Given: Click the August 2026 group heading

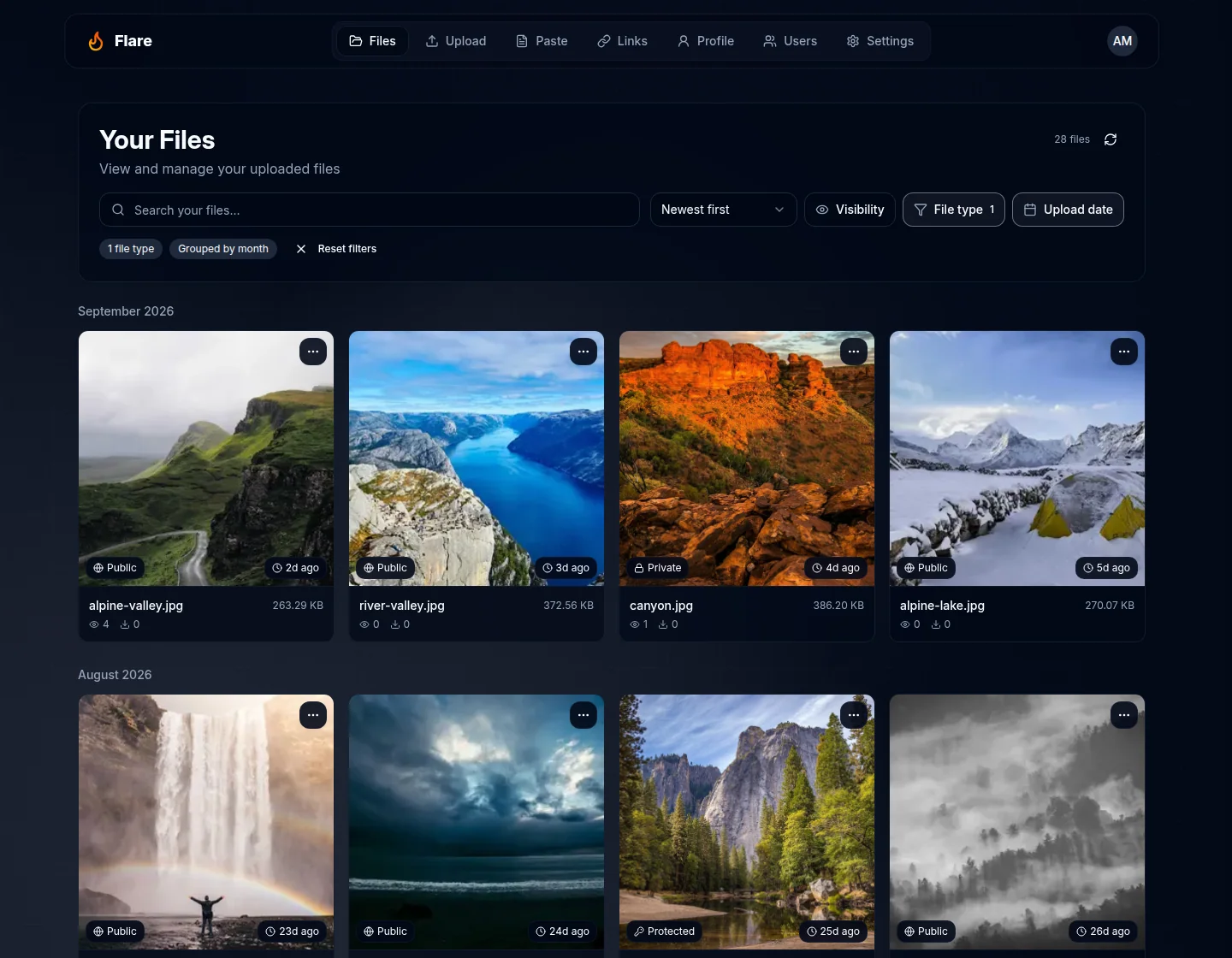Looking at the screenshot, I should click(115, 675).
